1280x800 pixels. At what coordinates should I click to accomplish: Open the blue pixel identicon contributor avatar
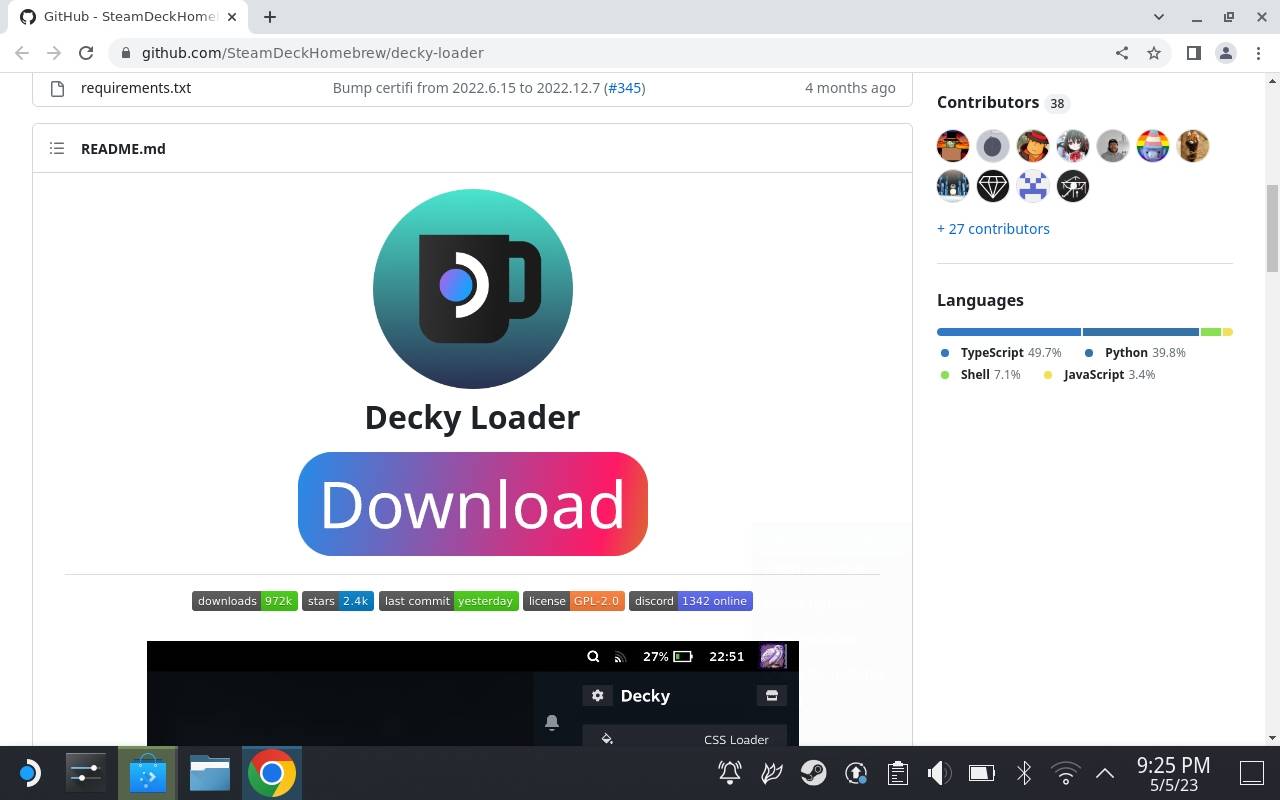1033,186
